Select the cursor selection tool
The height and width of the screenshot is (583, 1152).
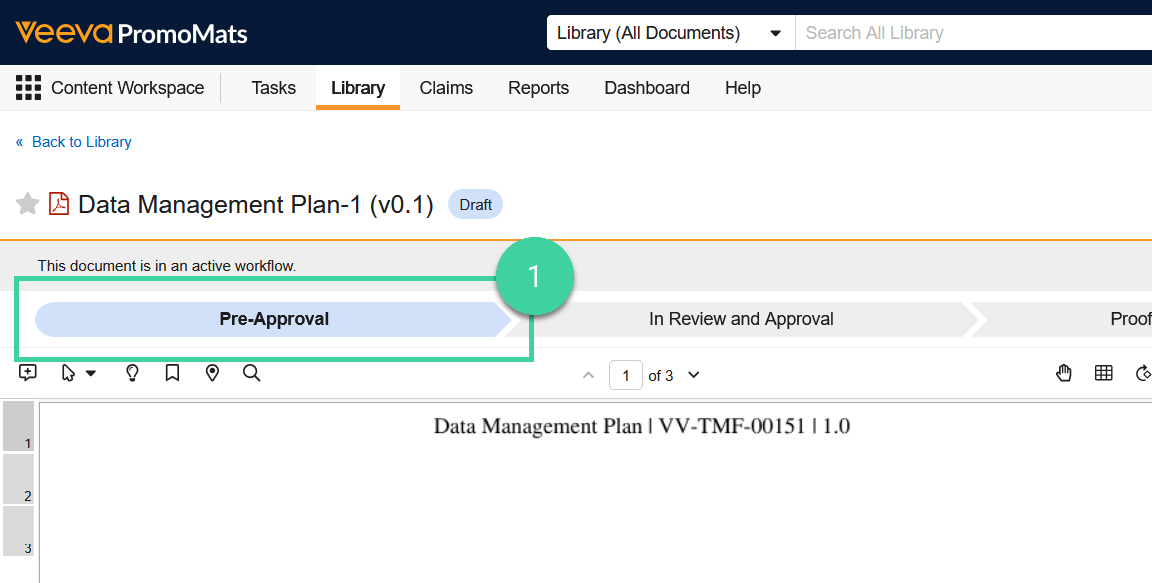coord(67,373)
